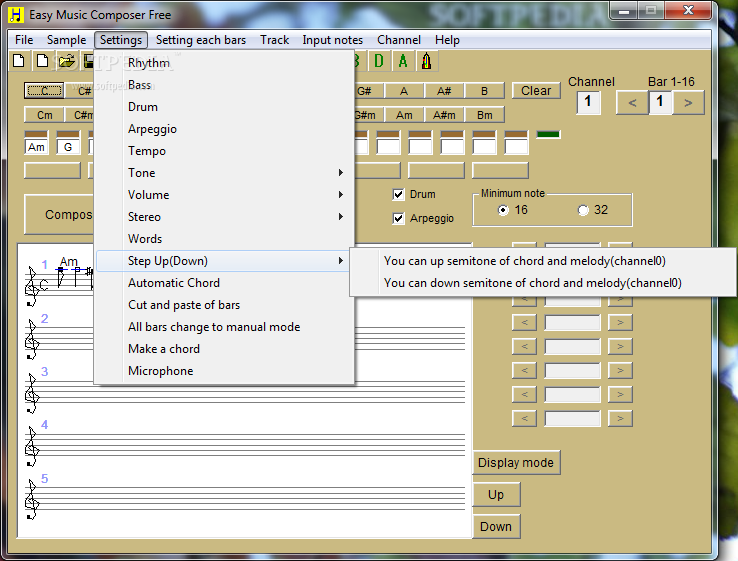Screen dimensions: 738x561
Task: Select Automatic Chord menu entry
Action: (x=225, y=283)
